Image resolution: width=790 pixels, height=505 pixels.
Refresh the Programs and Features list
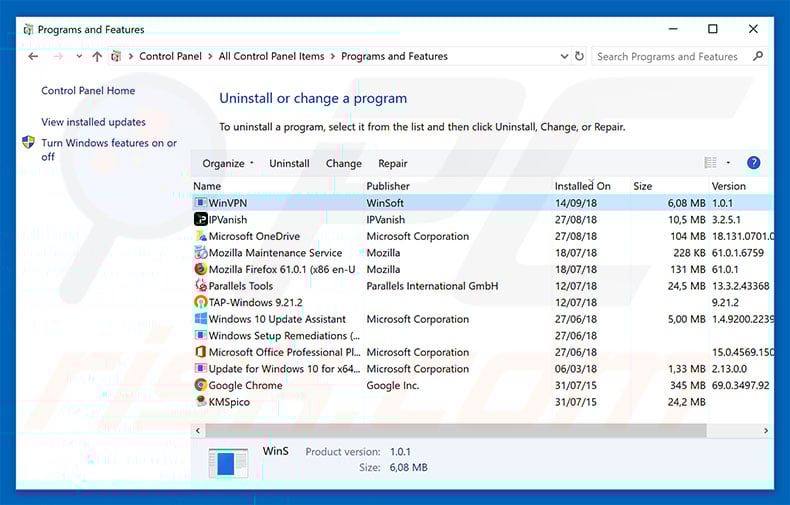pos(579,56)
